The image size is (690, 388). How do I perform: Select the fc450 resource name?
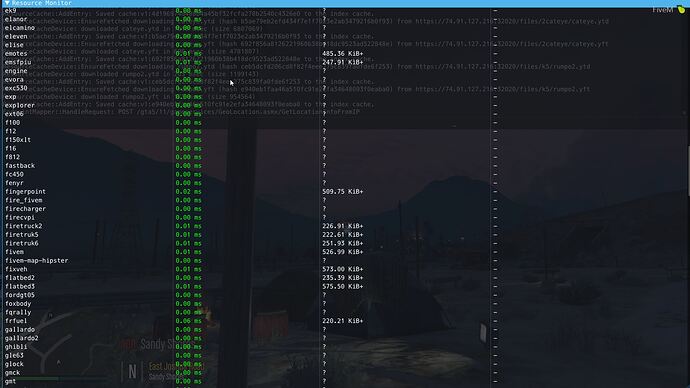coord(14,174)
